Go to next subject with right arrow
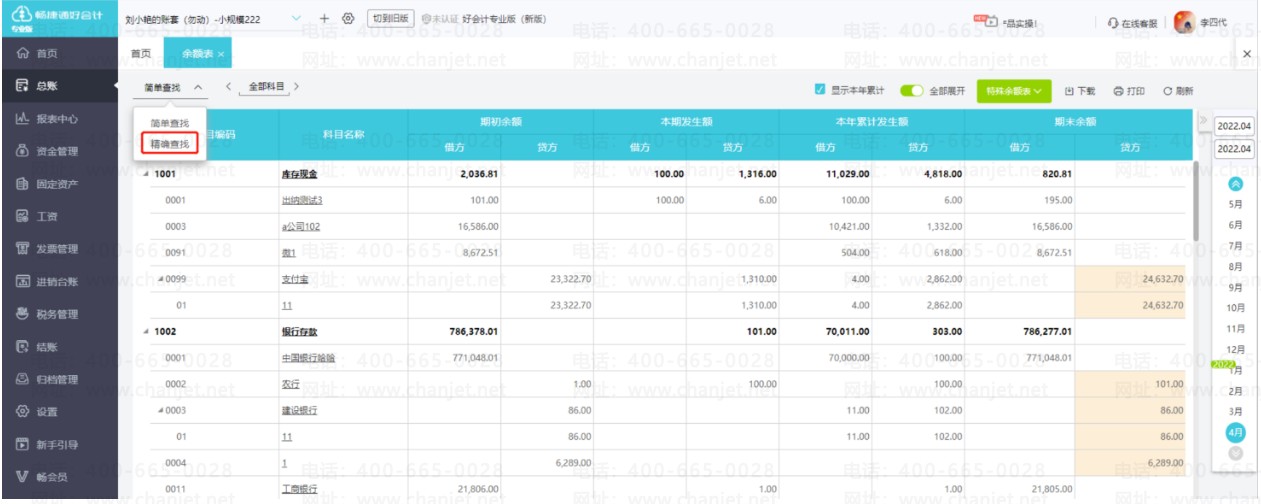1261x504 pixels. coord(297,87)
